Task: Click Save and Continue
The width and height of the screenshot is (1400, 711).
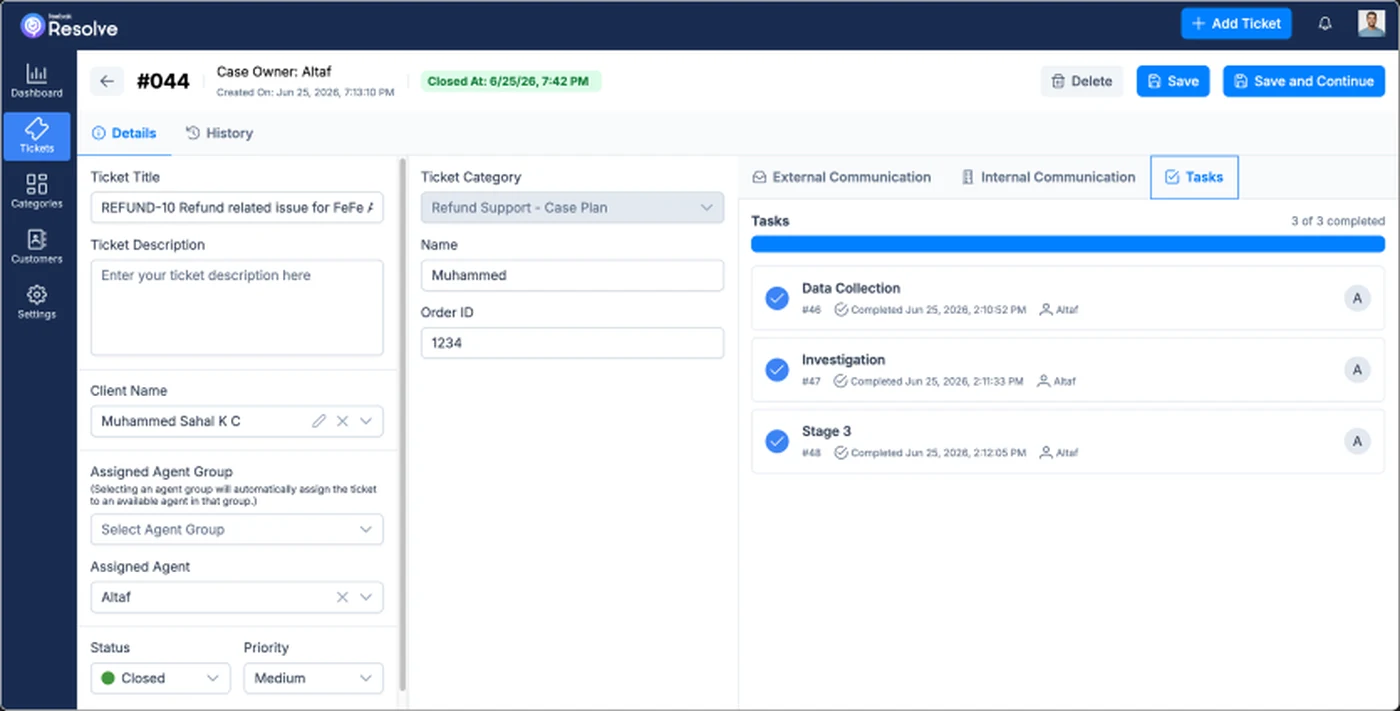Action: 1304,81
